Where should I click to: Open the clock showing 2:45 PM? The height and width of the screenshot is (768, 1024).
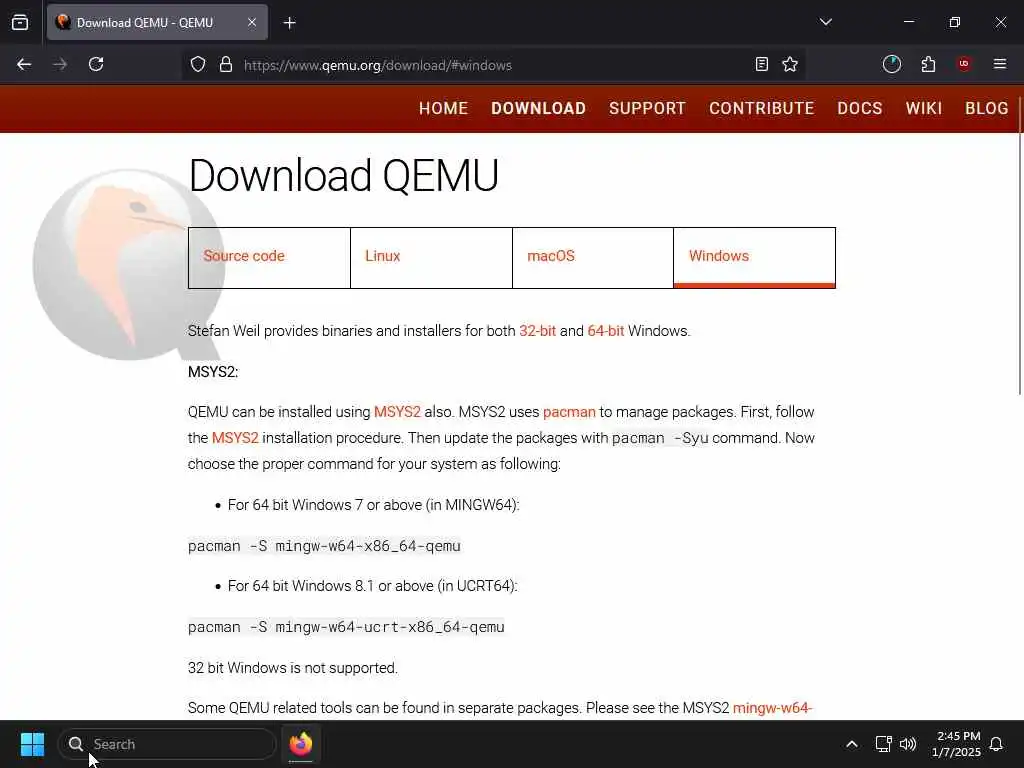click(x=957, y=744)
